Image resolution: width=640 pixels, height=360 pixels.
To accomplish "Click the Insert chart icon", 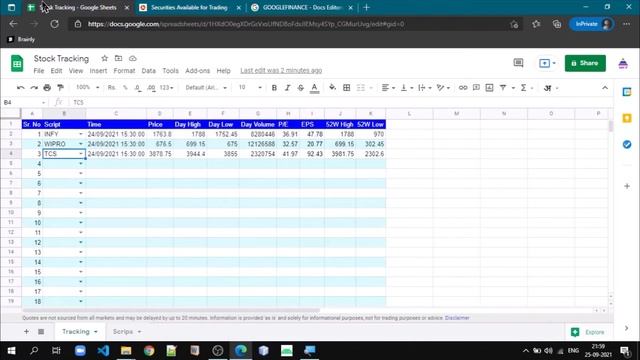I will 489,88.
